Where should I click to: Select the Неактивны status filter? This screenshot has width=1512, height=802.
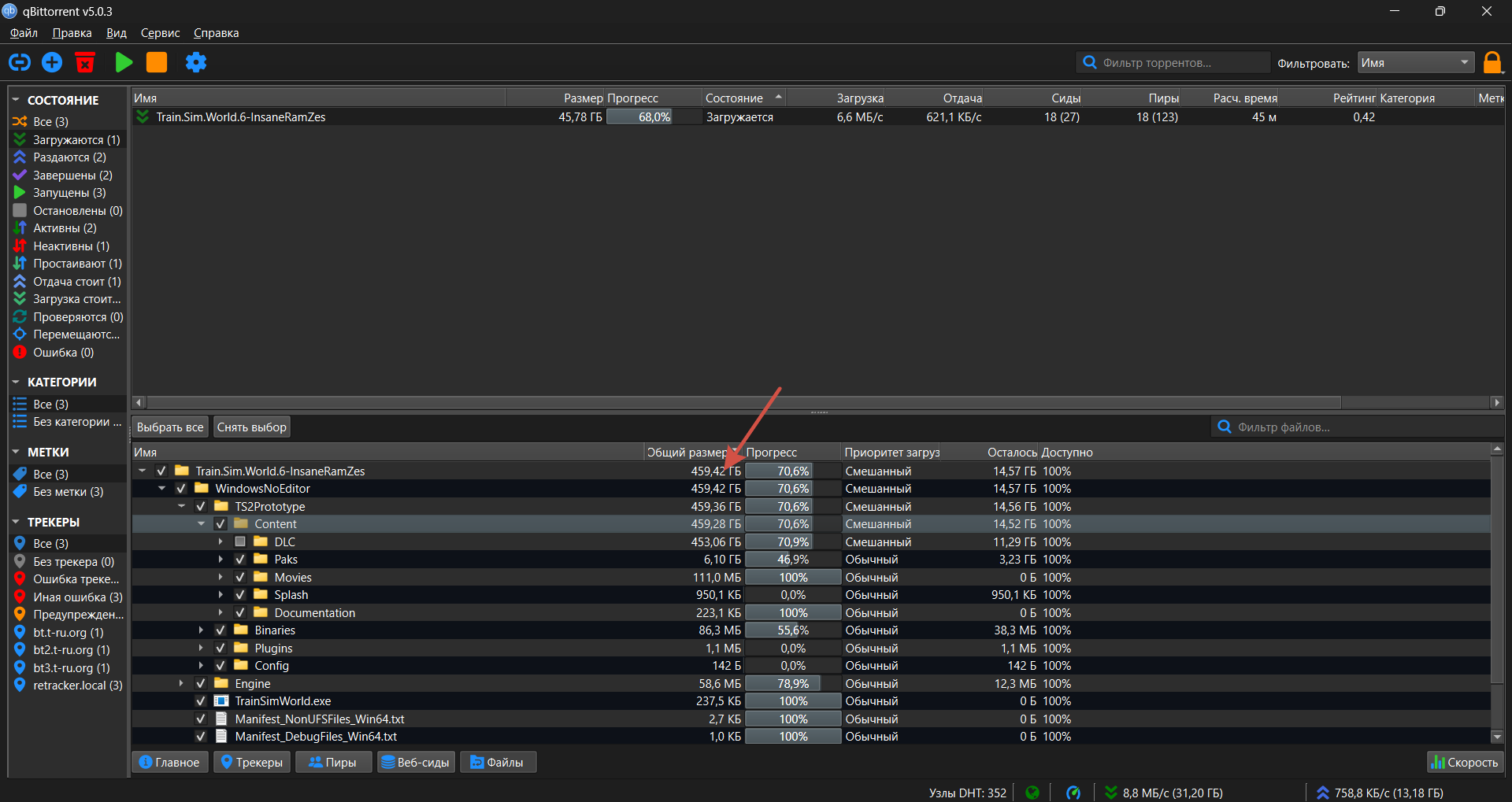pyautogui.click(x=68, y=246)
